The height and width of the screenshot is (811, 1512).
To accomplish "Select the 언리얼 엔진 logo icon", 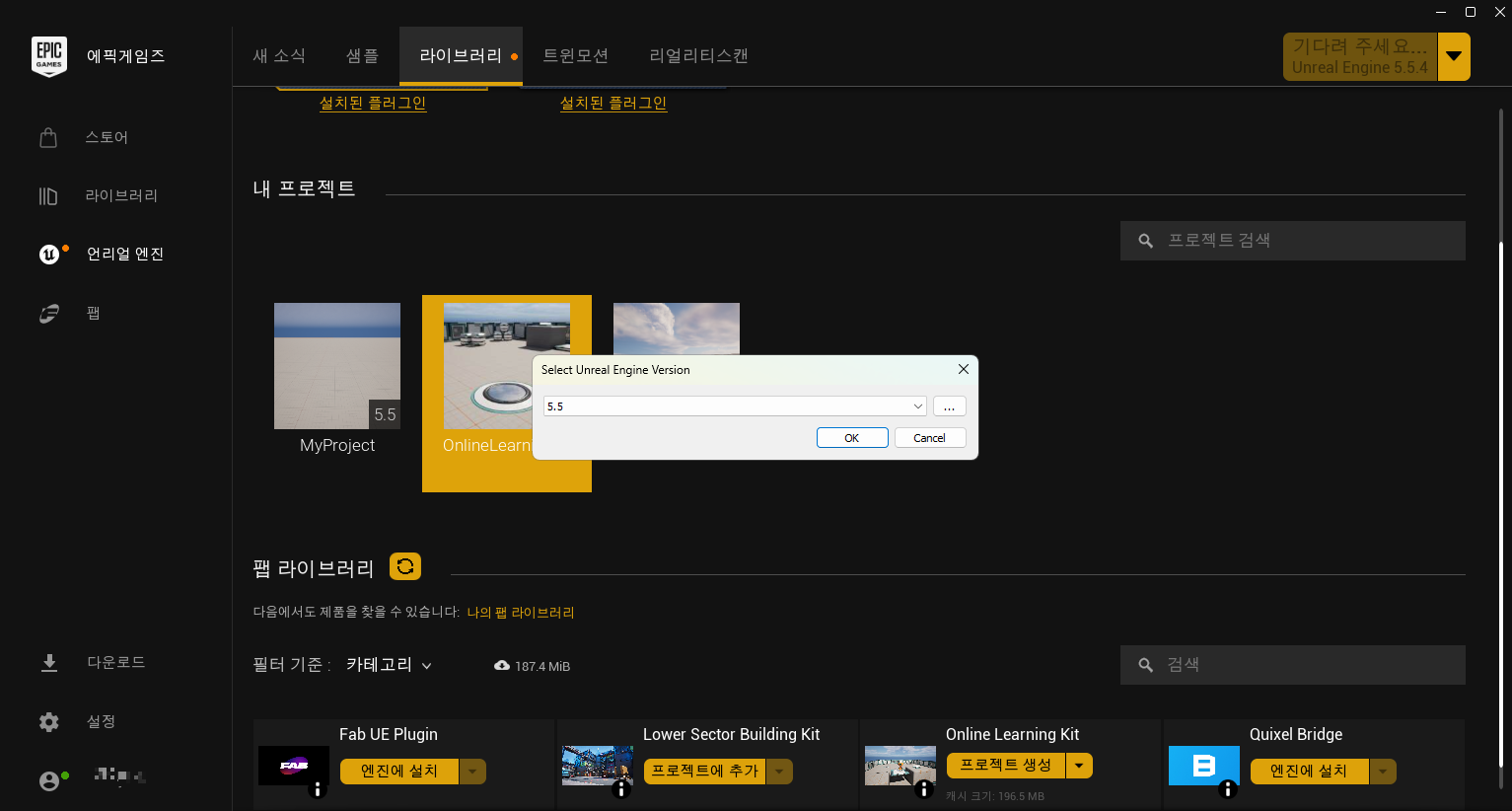I will [x=48, y=254].
